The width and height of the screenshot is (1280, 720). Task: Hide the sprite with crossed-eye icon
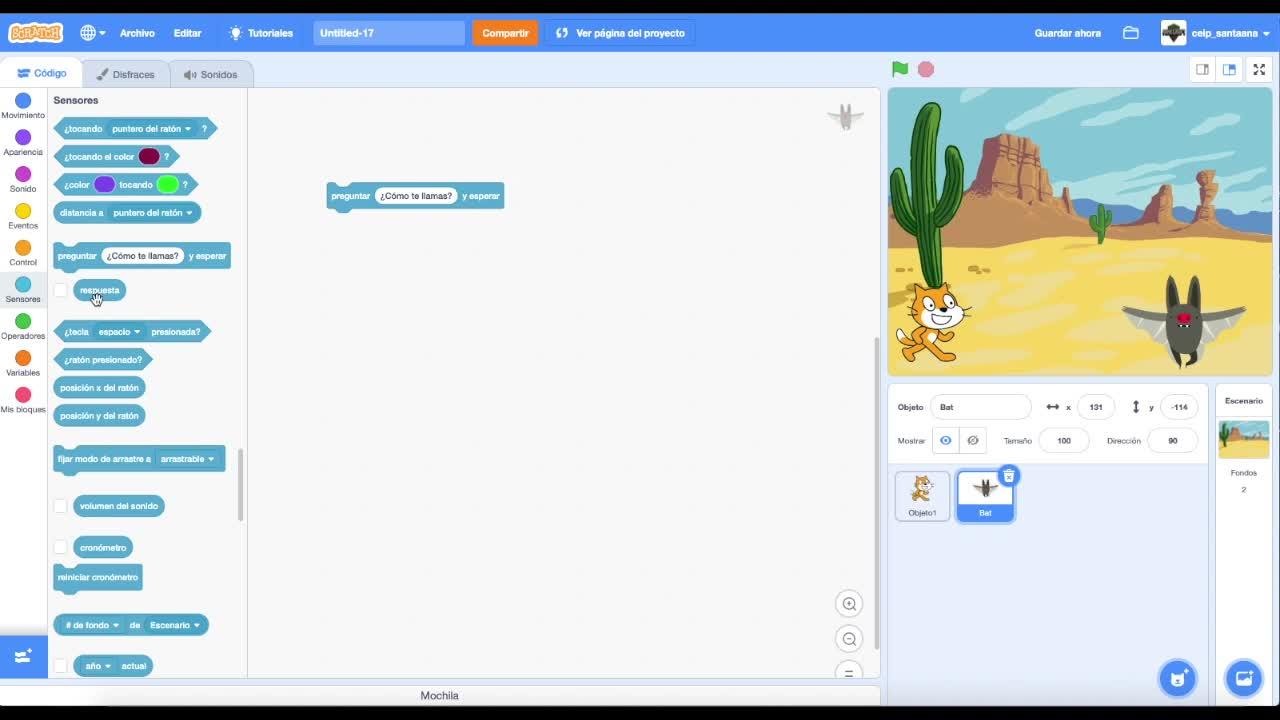[x=972, y=441]
